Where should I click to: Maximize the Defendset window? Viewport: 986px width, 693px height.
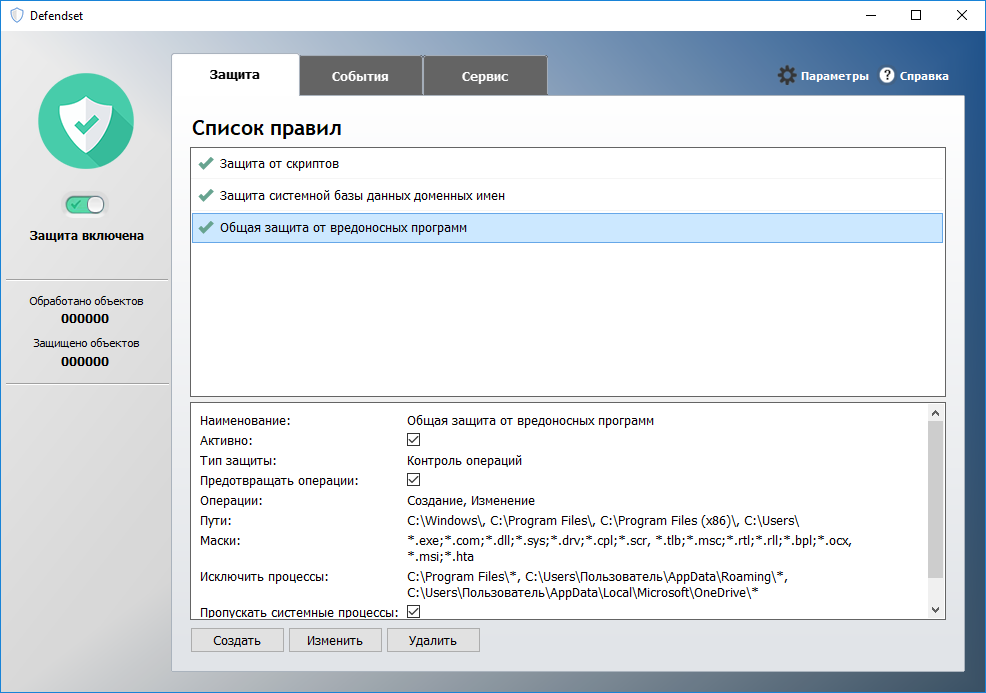[x=916, y=15]
